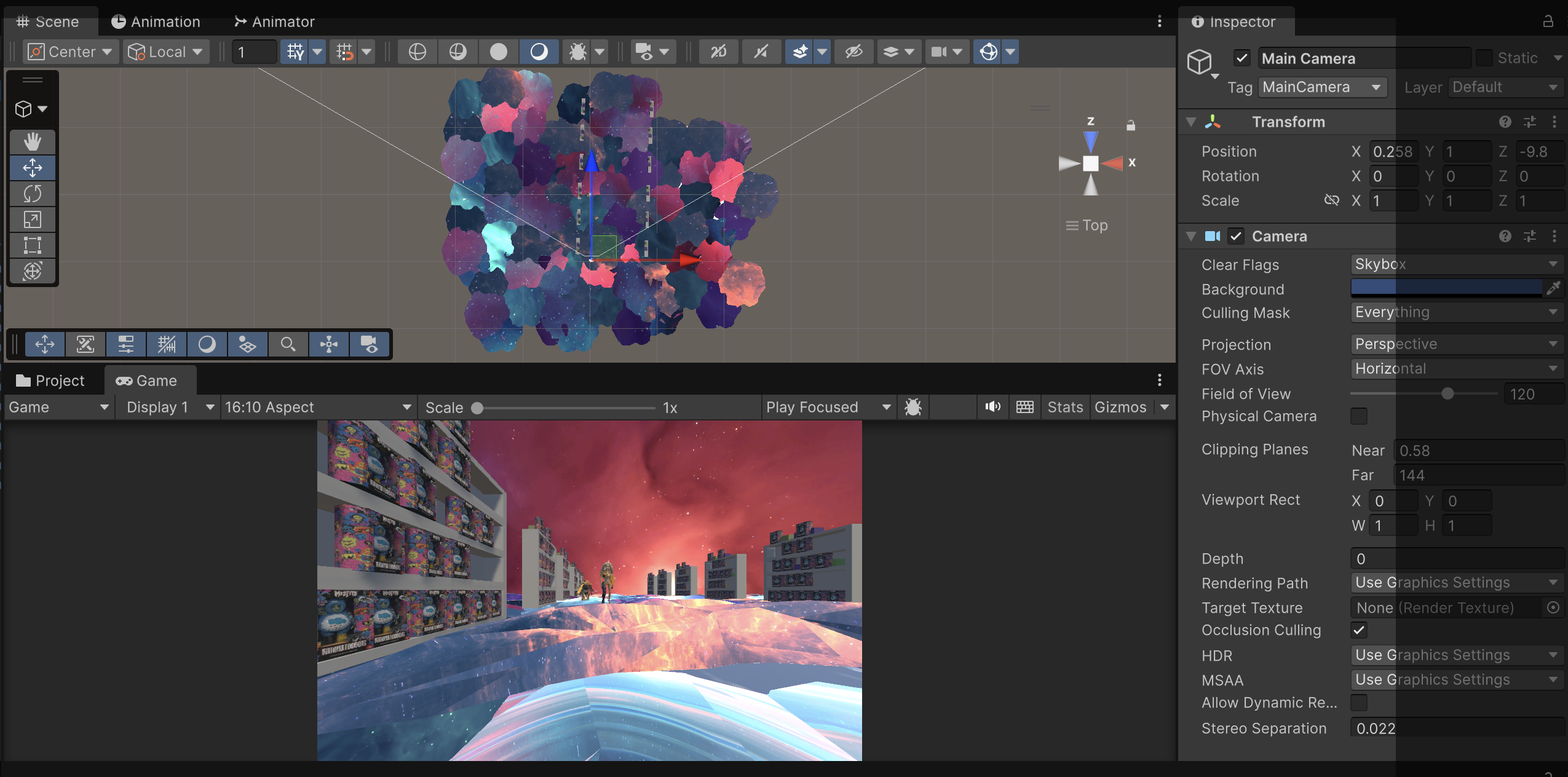
Task: Select the Rect transform tool
Action: coord(32,245)
